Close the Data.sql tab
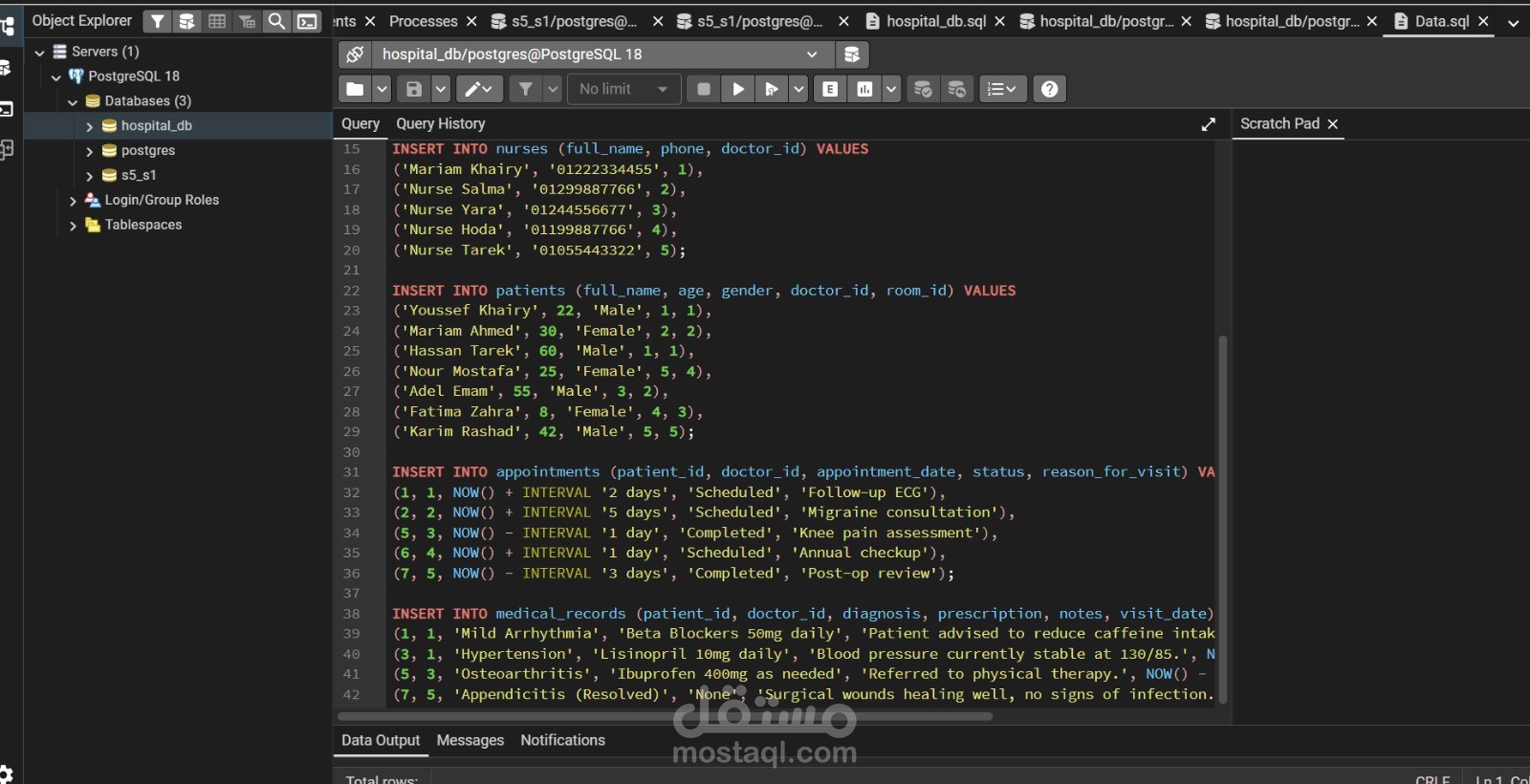The image size is (1530, 784). 1484,21
